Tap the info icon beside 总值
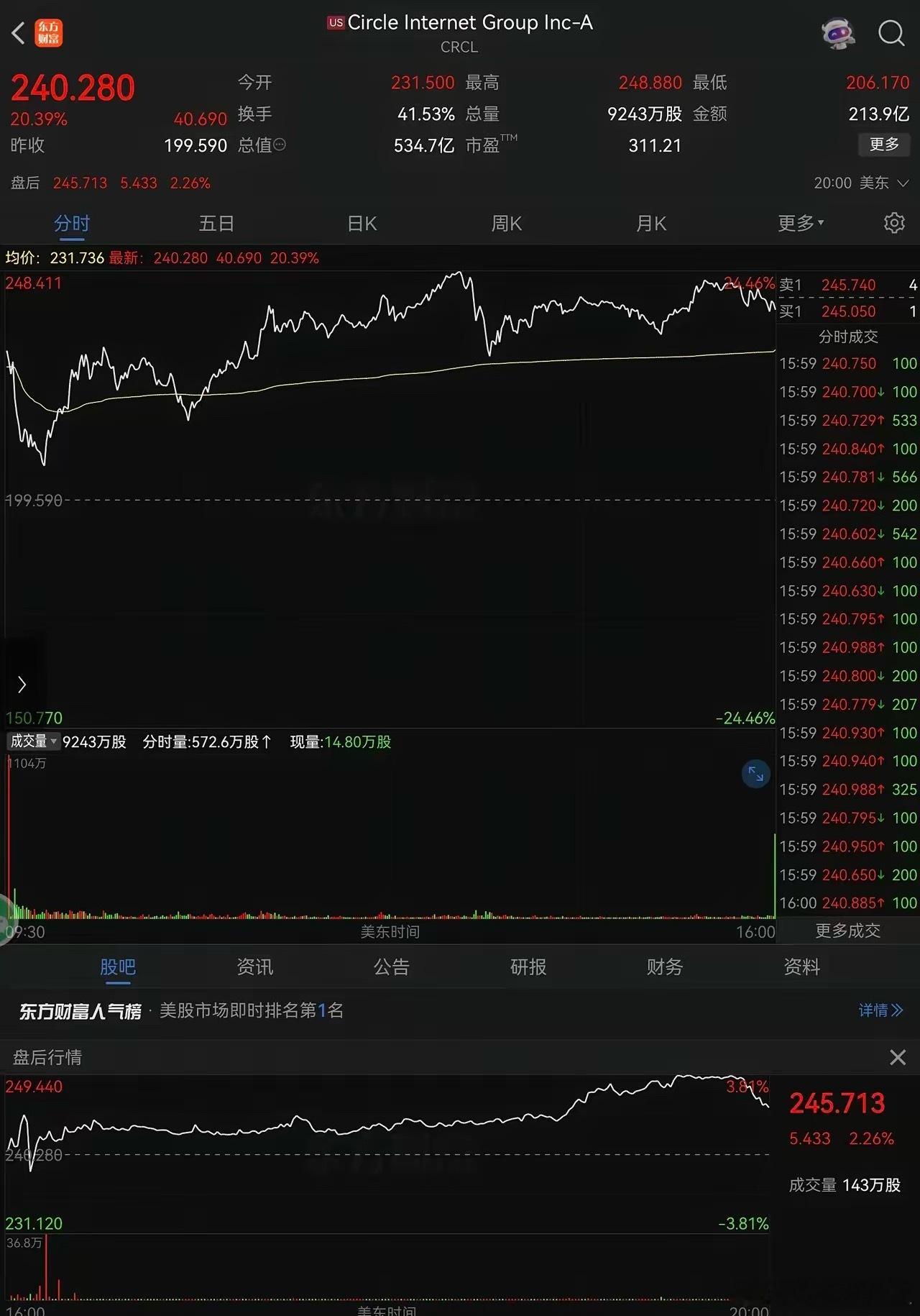Image resolution: width=920 pixels, height=1316 pixels. (280, 145)
